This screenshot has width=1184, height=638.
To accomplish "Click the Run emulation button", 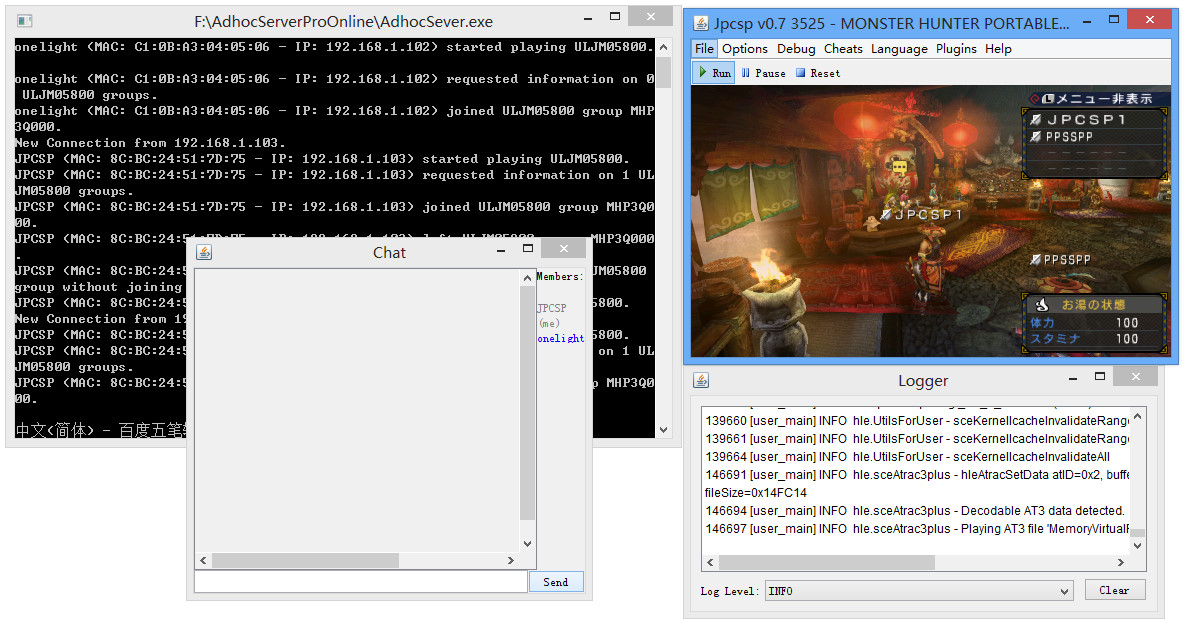I will (x=714, y=73).
